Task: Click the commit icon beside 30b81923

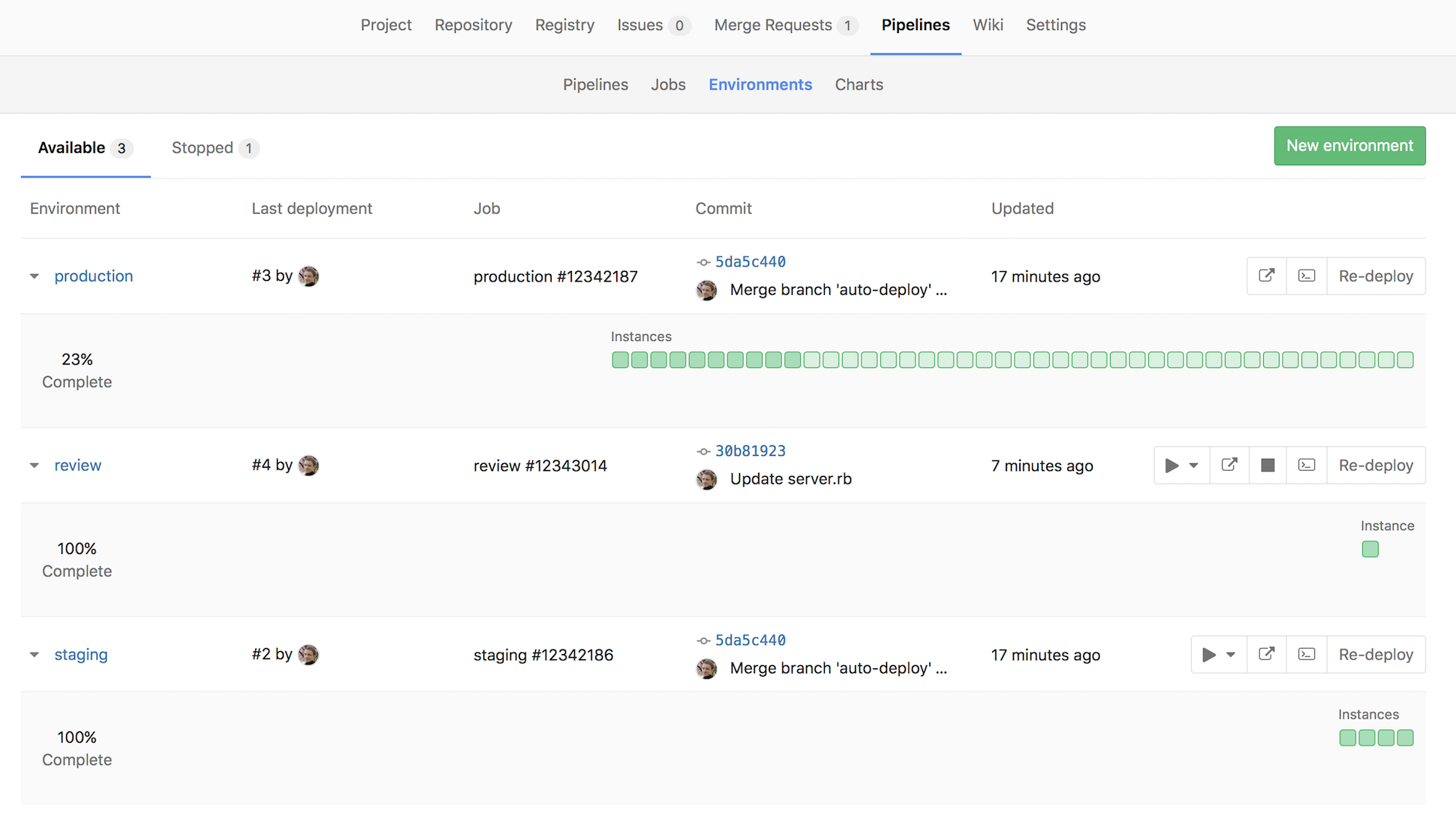Action: 704,451
